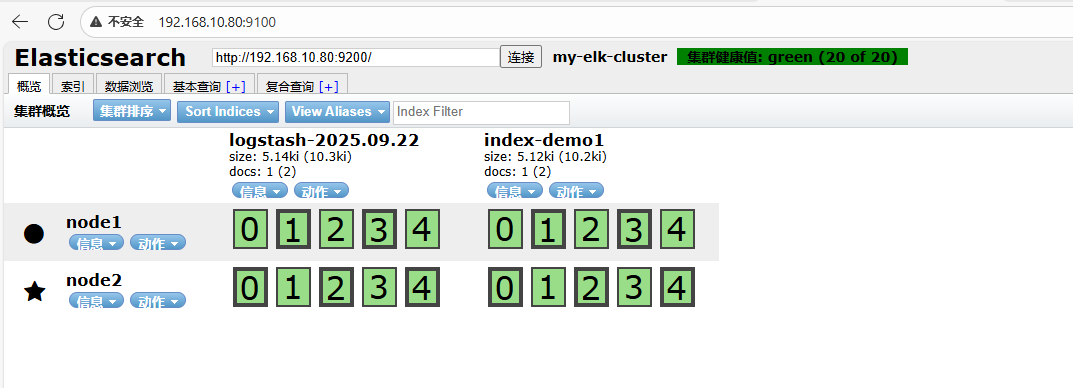Open the 动作 dropdown for node2
This screenshot has height=388, width=1073.
coord(158,301)
